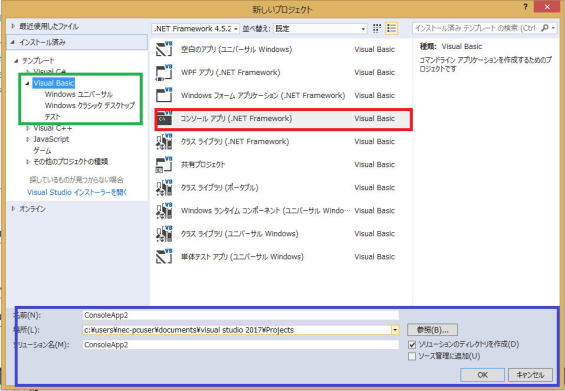Click the search magnifier icon in the template search box
This screenshot has width=565, height=391.
(x=544, y=28)
